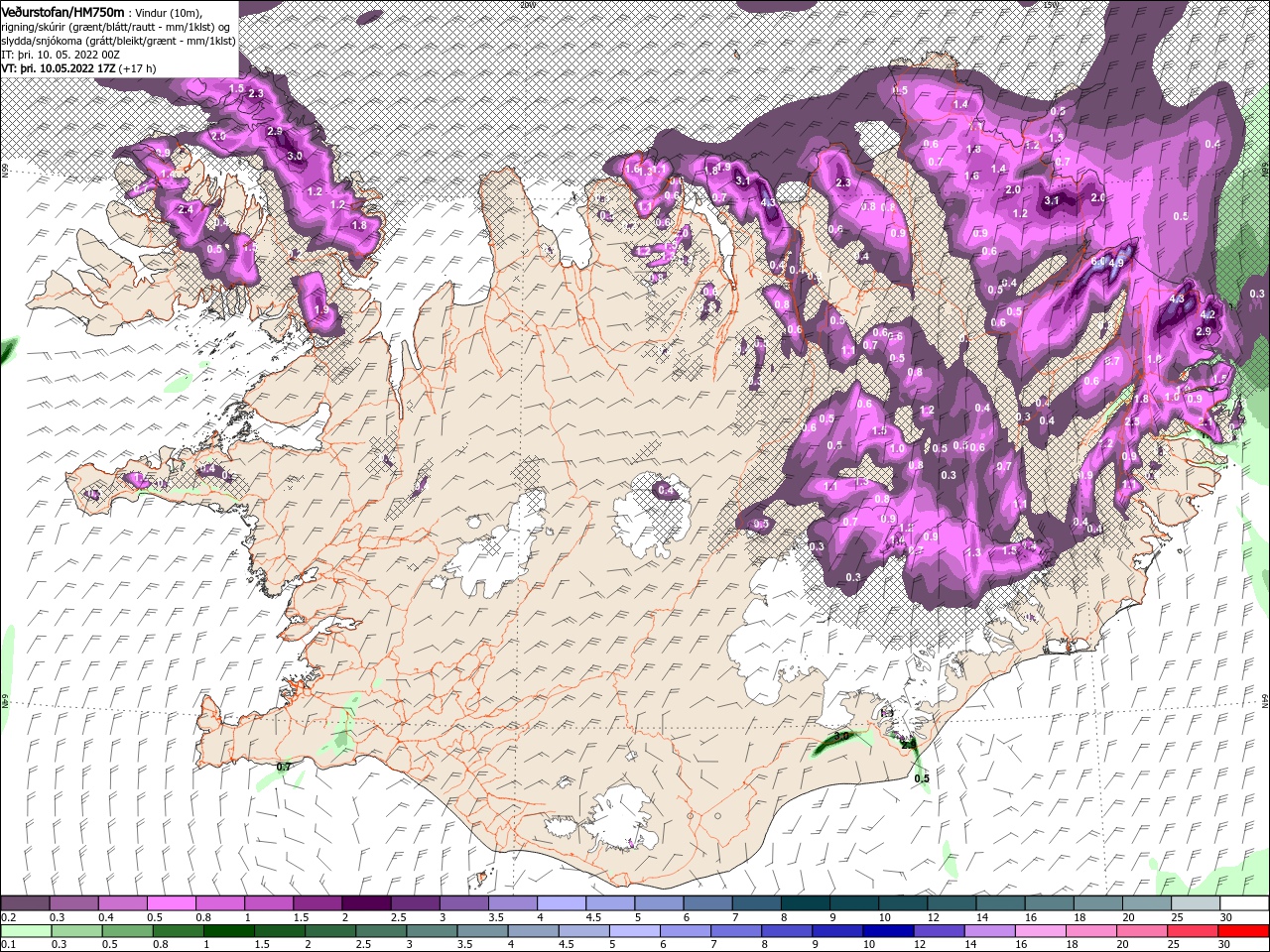Click the dark teal swatch at 8 in snow legend

tap(805, 902)
